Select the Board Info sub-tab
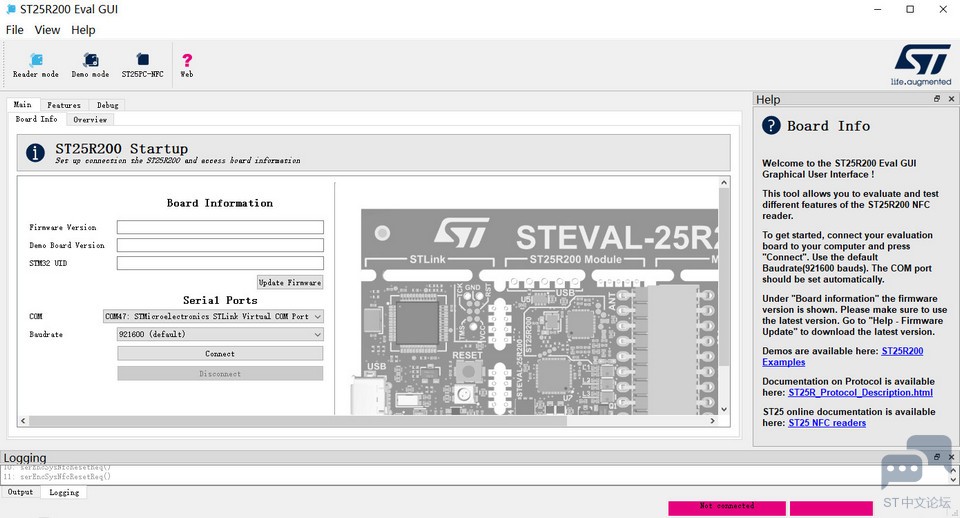960x518 pixels. [x=37, y=119]
